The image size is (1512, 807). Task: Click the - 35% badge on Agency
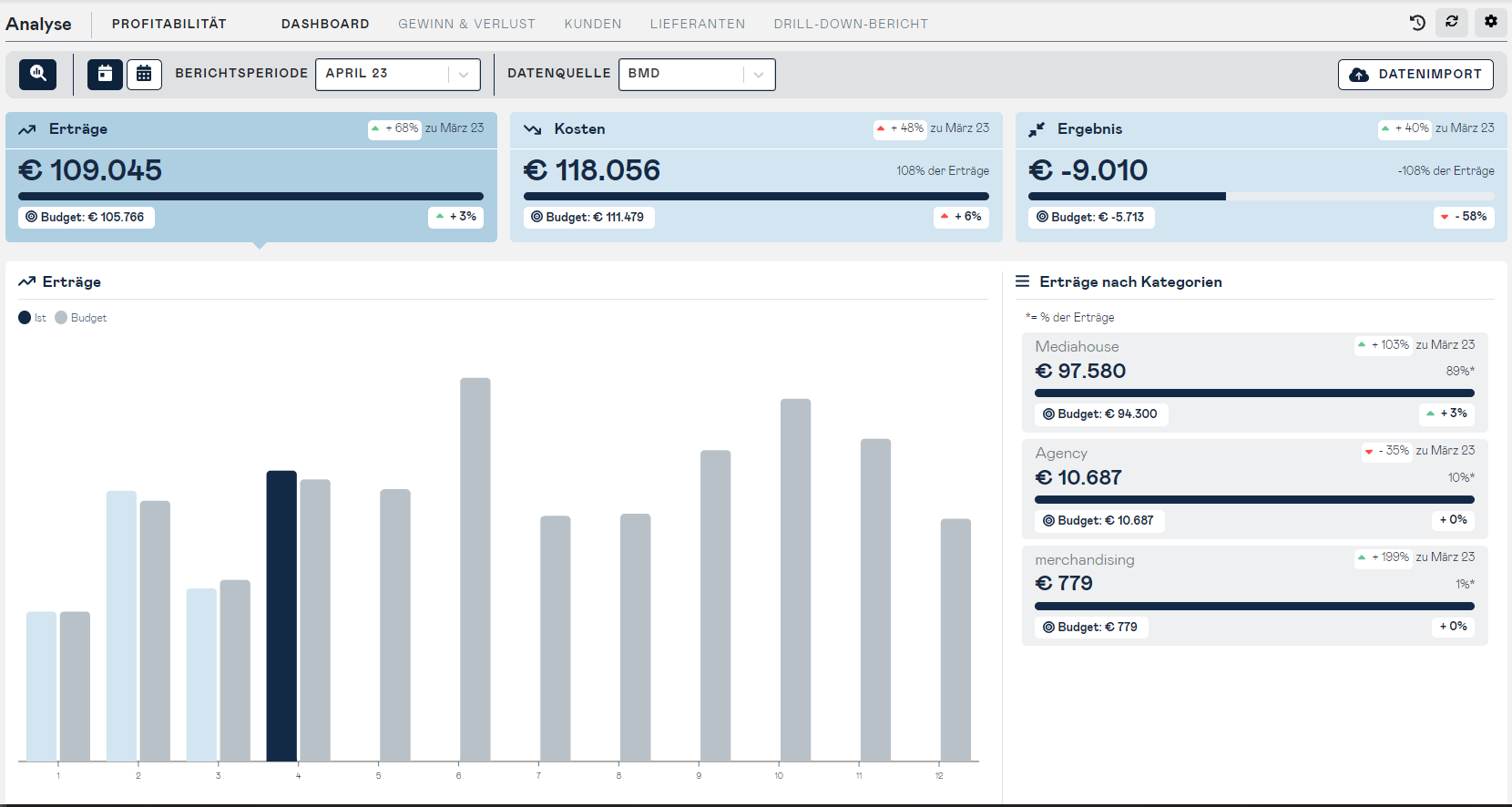point(1386,451)
